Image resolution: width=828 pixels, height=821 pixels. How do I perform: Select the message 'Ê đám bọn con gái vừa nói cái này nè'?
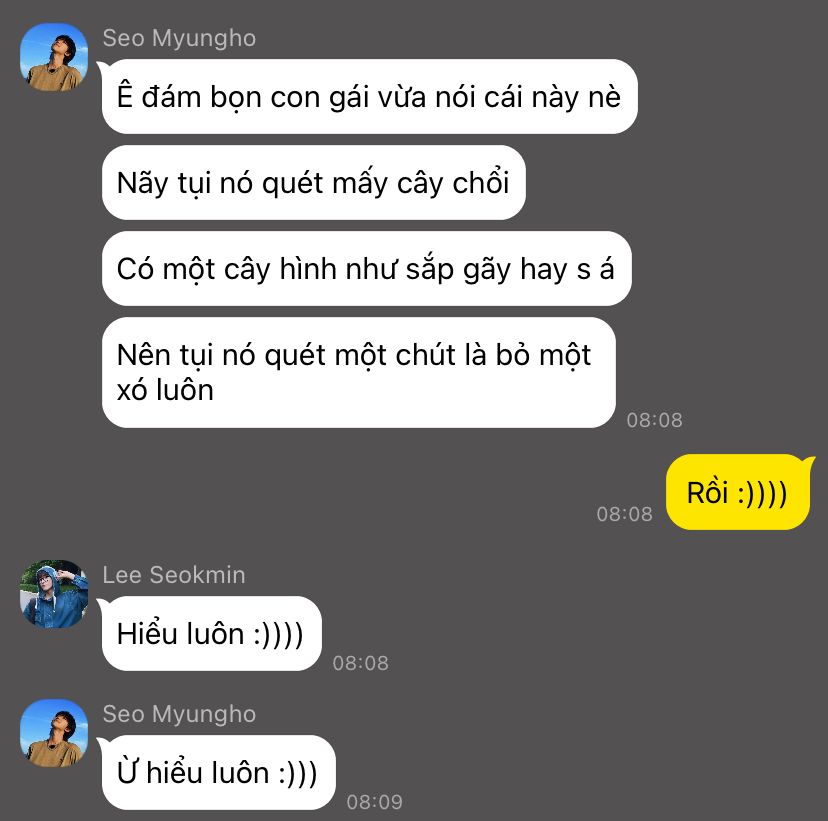coord(369,97)
